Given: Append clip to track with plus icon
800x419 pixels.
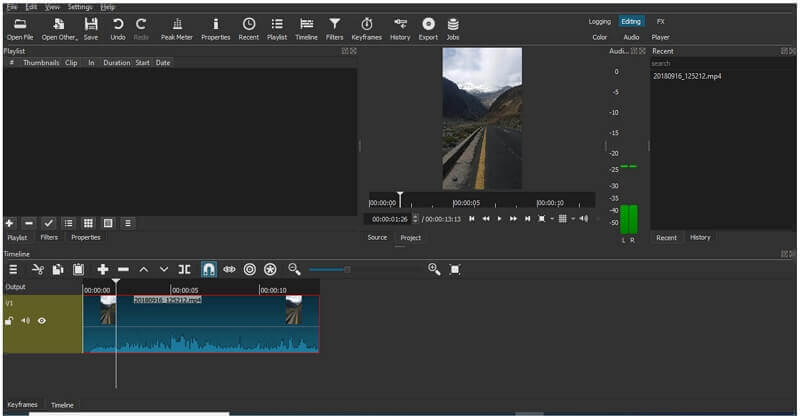Looking at the screenshot, I should tap(103, 269).
